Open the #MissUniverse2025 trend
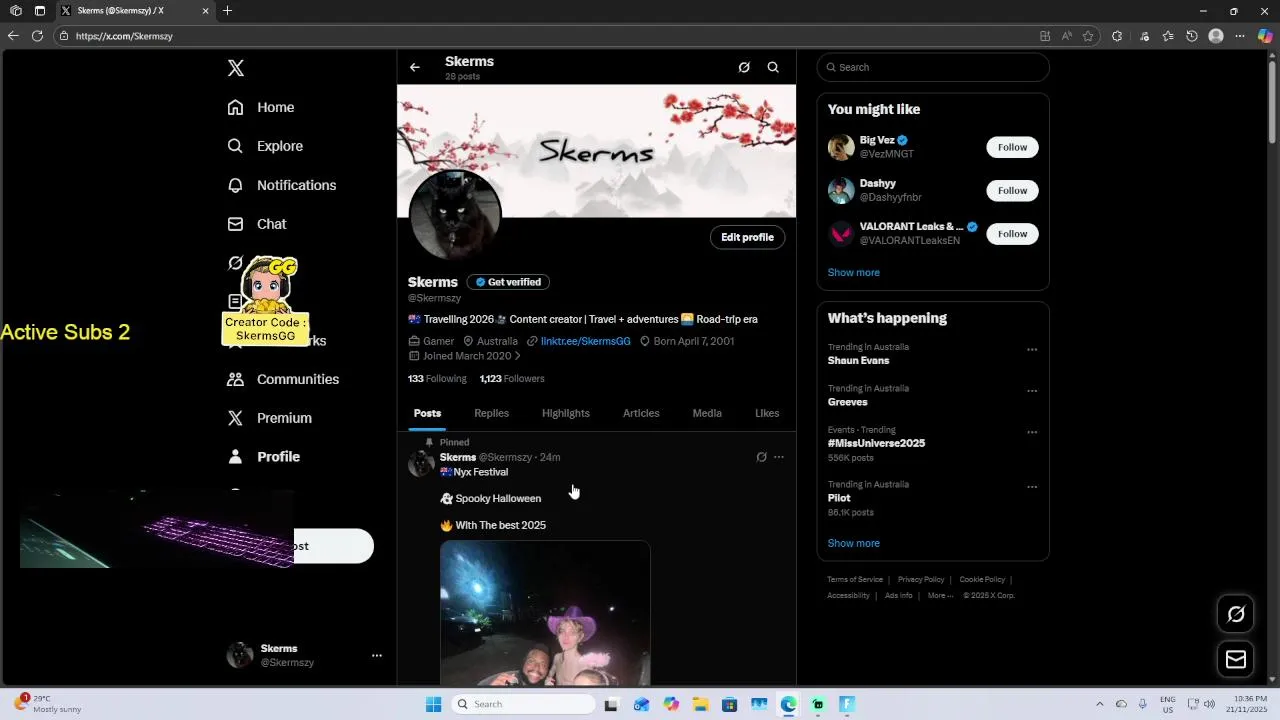Viewport: 1280px width, 720px height. [876, 443]
